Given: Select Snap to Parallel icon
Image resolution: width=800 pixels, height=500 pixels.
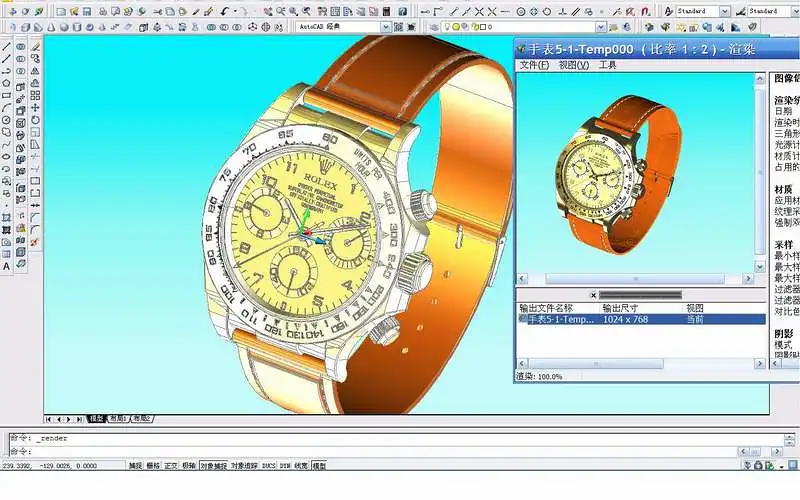Looking at the screenshot, I should [576, 11].
